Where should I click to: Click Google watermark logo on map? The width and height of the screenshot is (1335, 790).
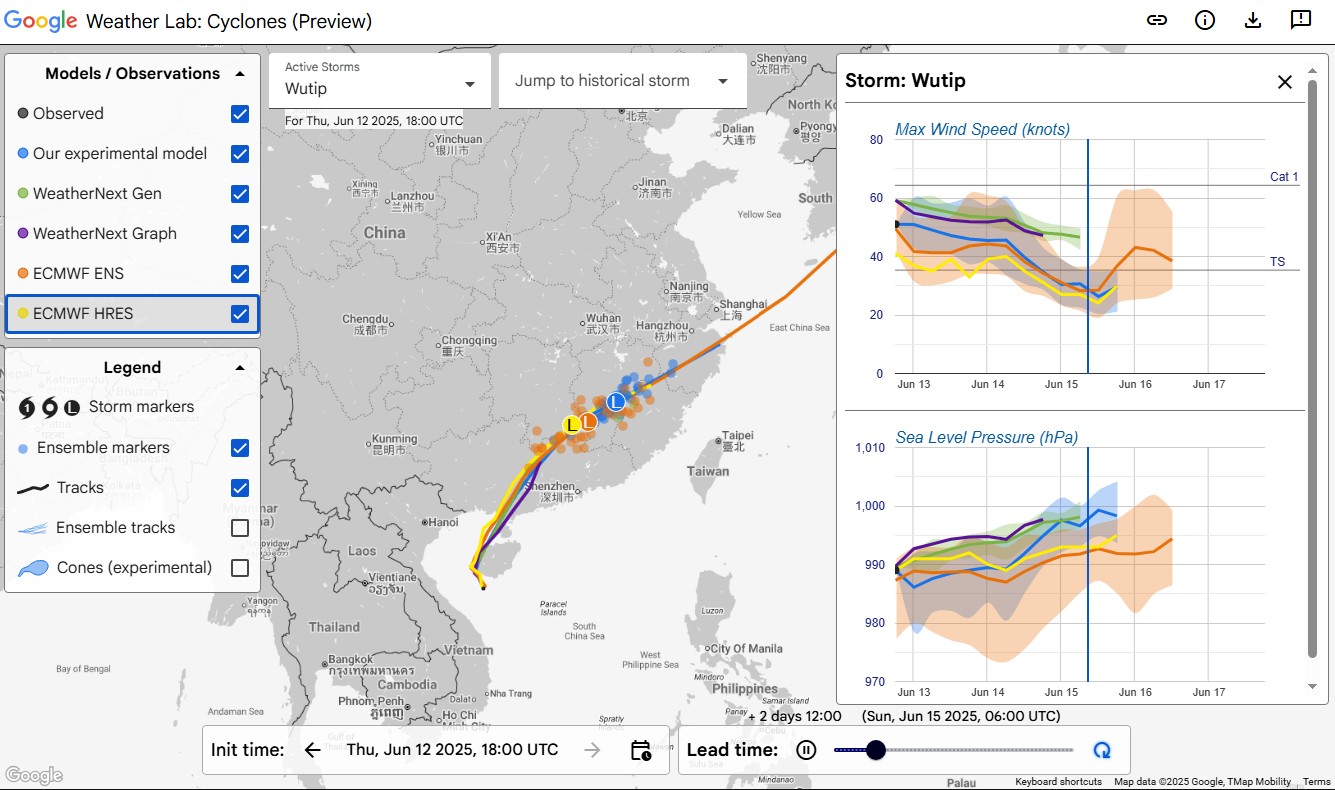click(33, 775)
